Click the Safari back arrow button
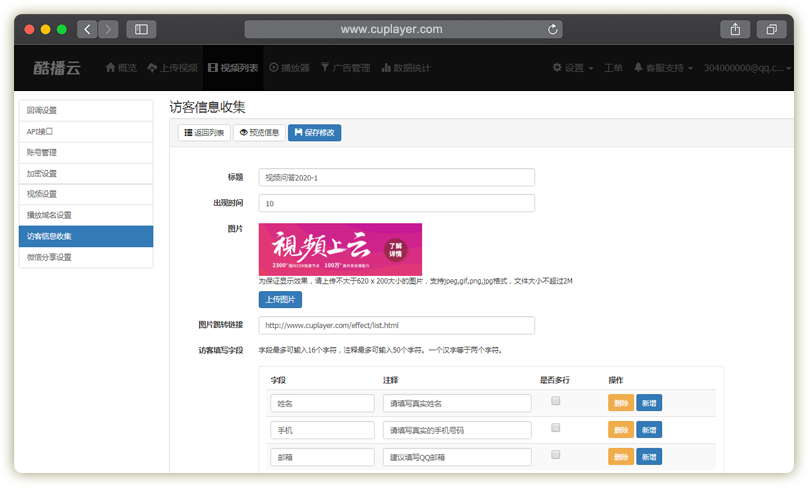Viewport: 810px width, 488px height. 87,30
